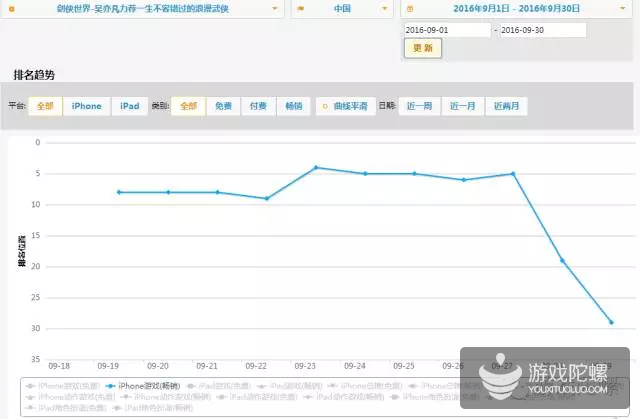Screen dimensions: 640x419
Task: Click the orange app icon beside the app name
Action: point(12,9)
